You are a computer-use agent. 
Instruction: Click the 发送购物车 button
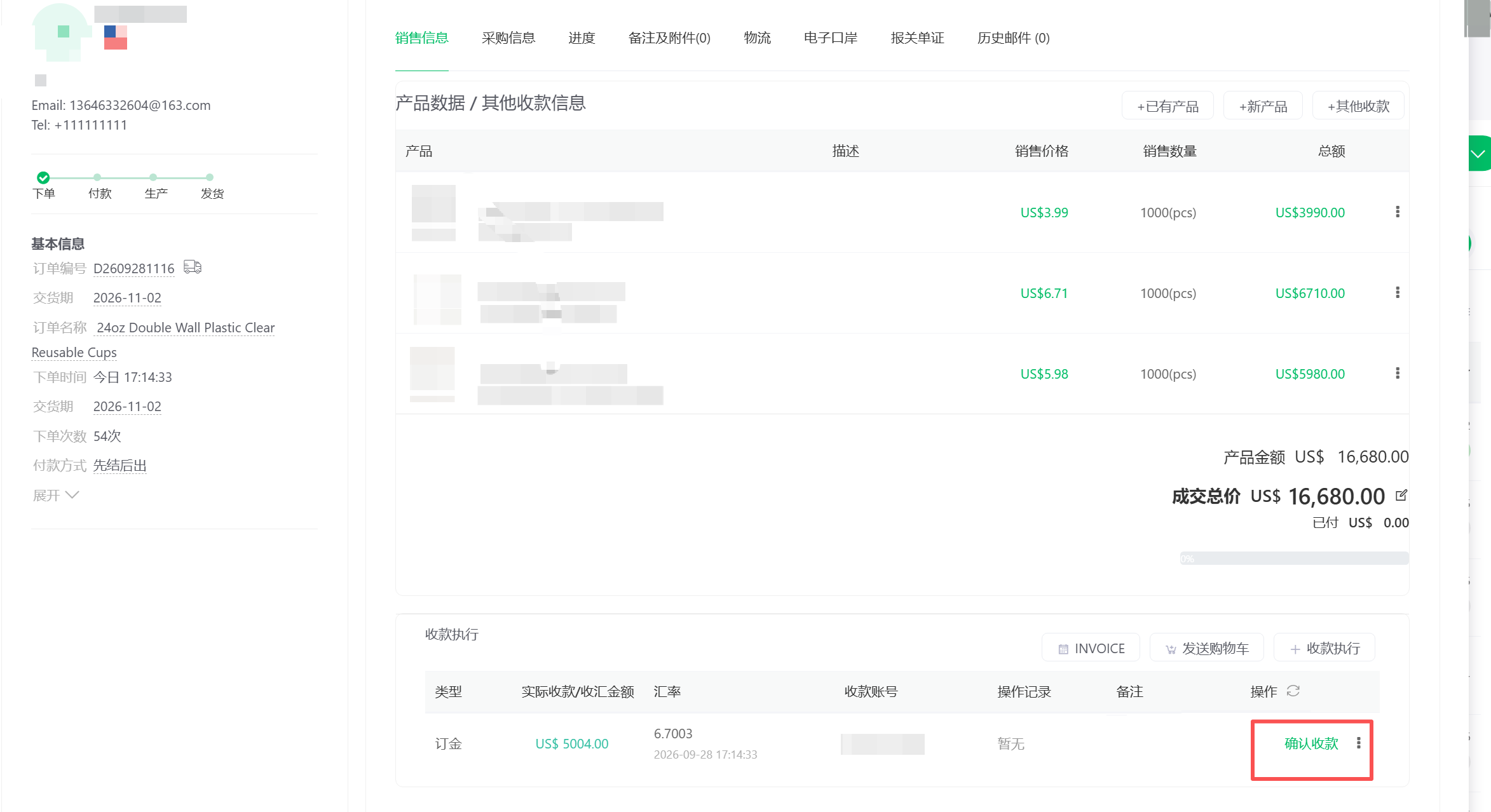1206,648
